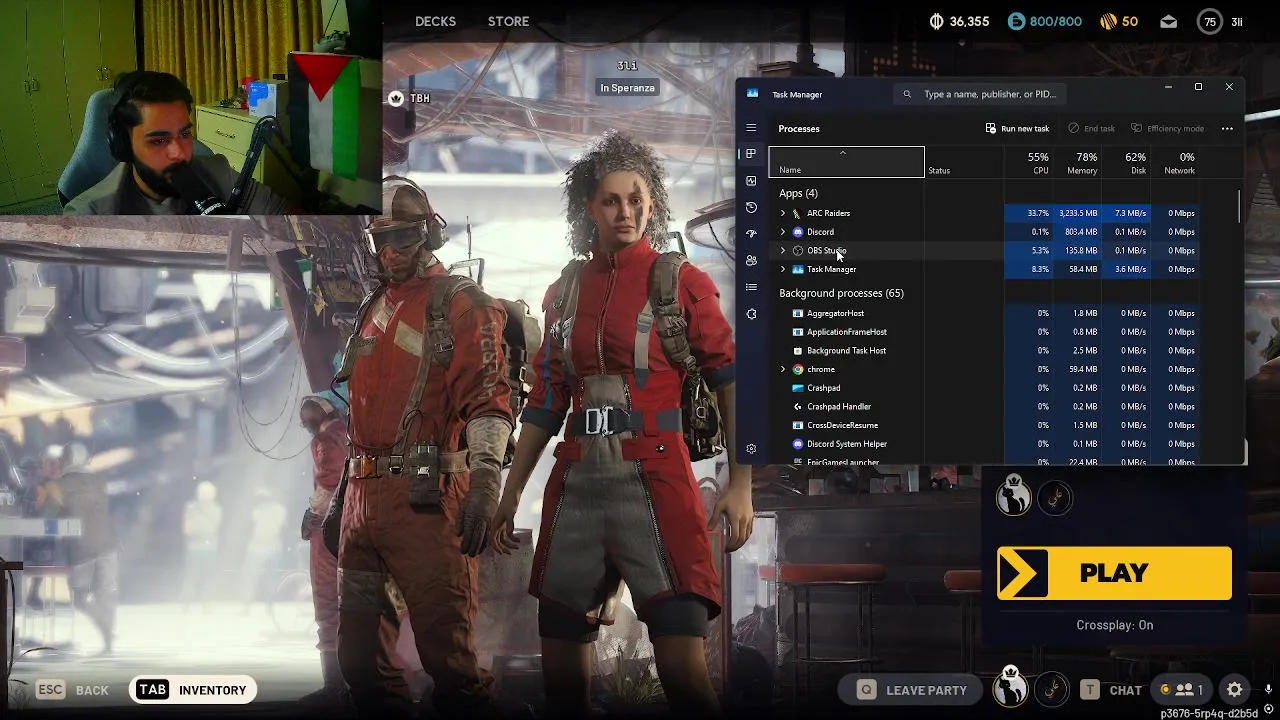Click the coin currency icon beside 36,355
The width and height of the screenshot is (1280, 720).
pyautogui.click(x=936, y=21)
